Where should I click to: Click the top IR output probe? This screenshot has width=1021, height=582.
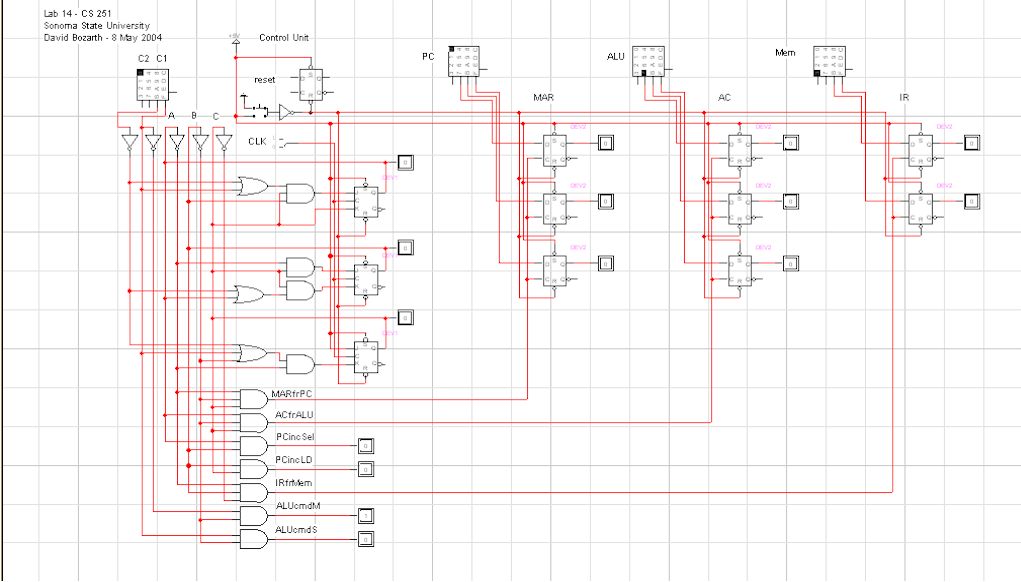tap(972, 143)
